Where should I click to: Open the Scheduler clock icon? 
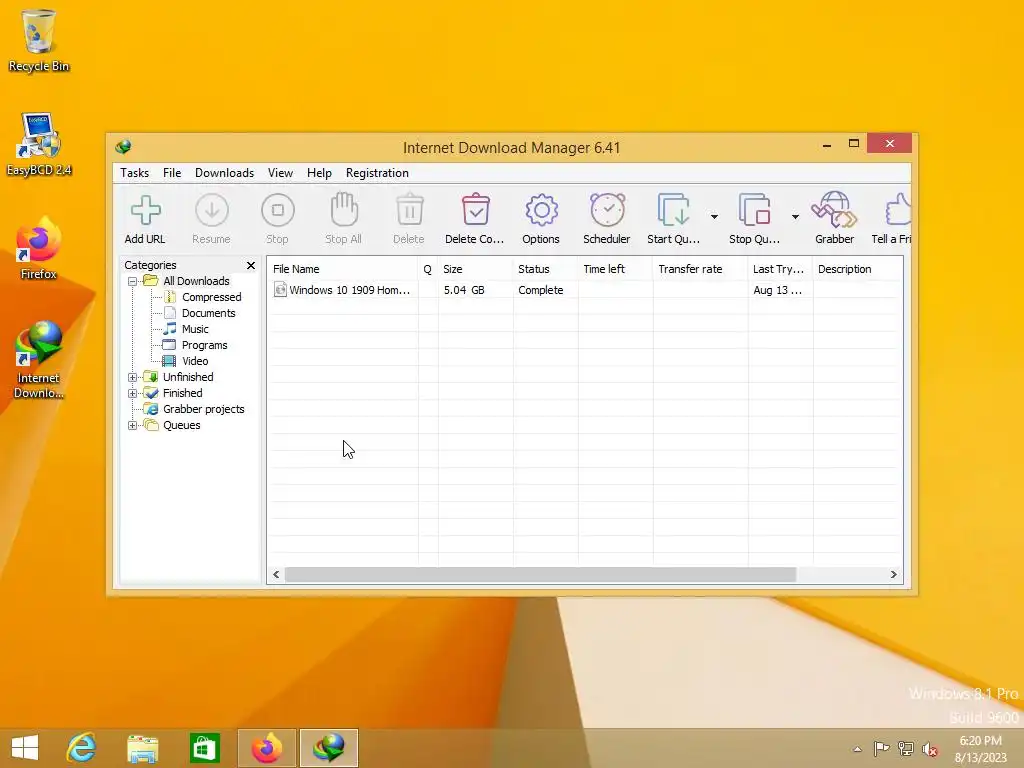tap(607, 210)
